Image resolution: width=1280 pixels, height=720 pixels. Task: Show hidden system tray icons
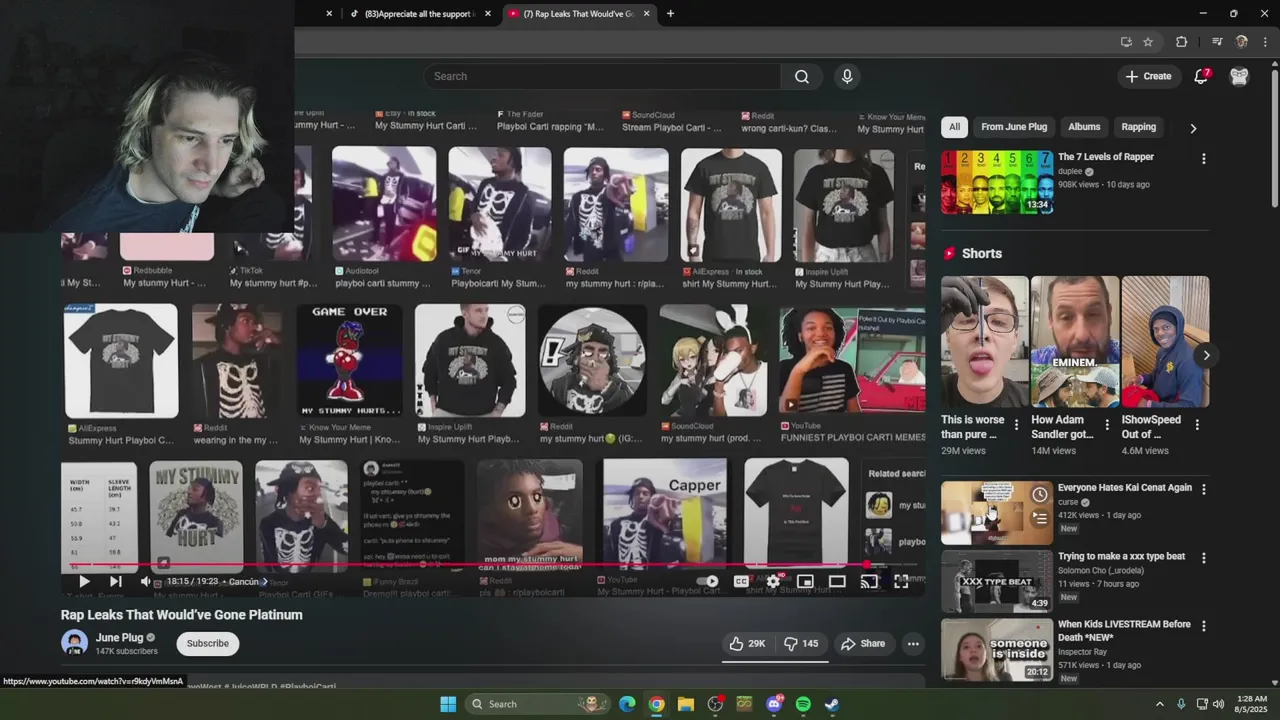1160,704
